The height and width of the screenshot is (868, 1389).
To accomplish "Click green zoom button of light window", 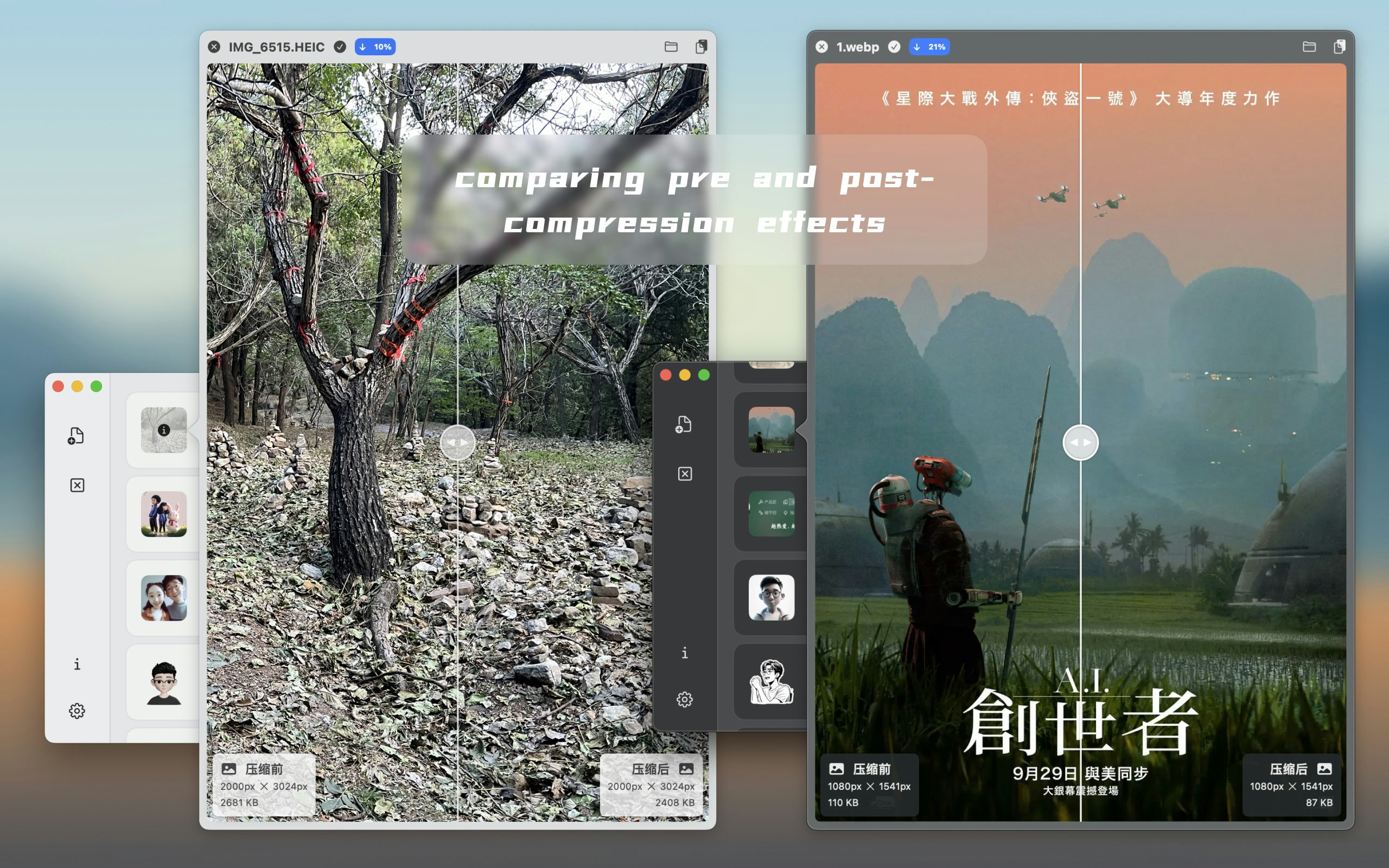I will point(97,386).
